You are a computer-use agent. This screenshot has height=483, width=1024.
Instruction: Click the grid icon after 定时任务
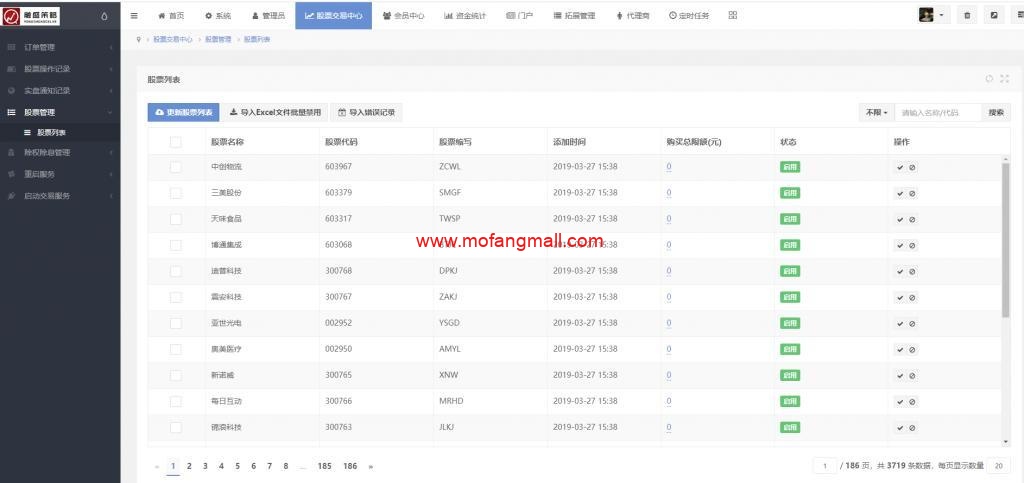pos(733,15)
